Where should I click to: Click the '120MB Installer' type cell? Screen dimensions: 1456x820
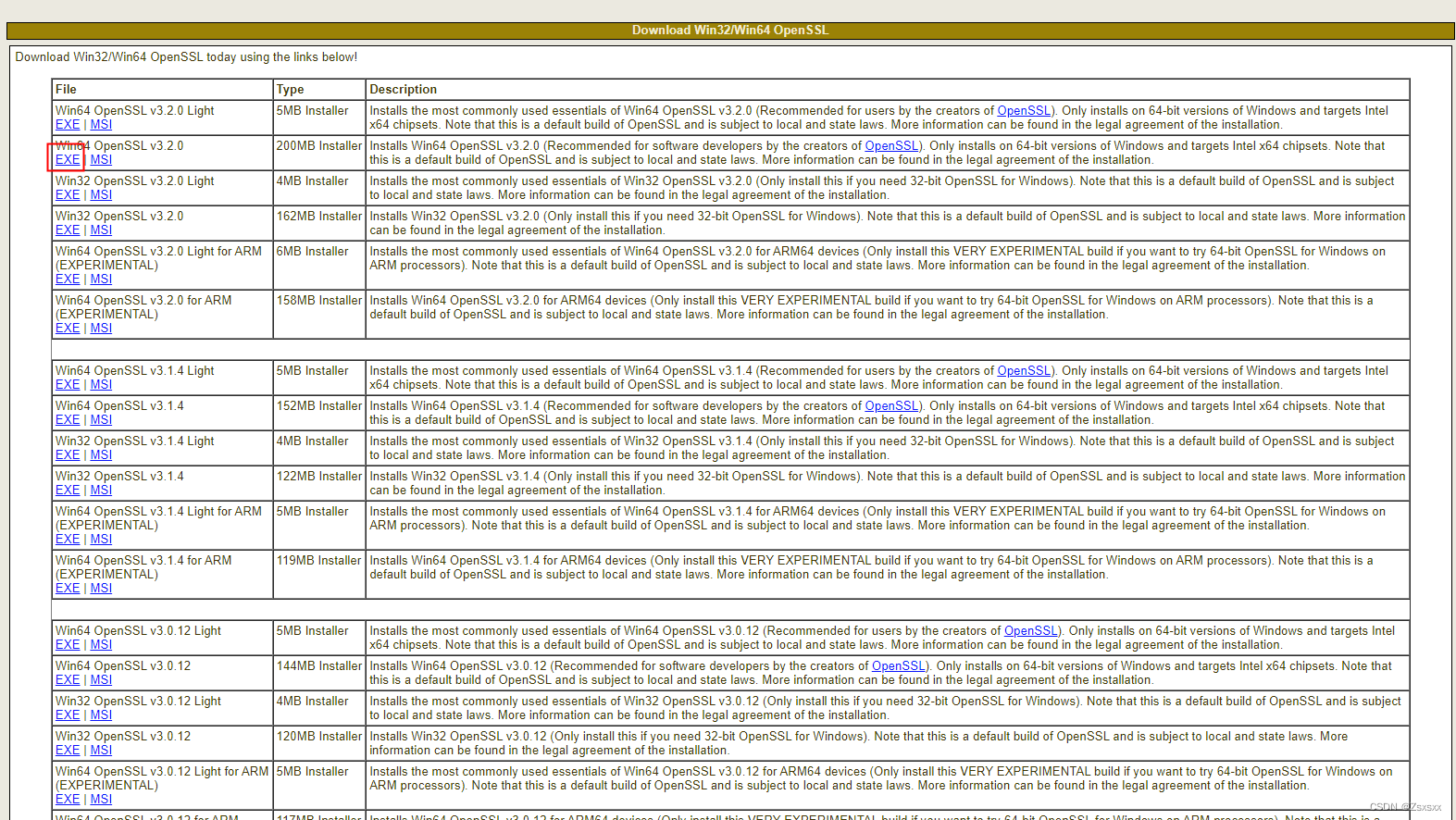319,743
